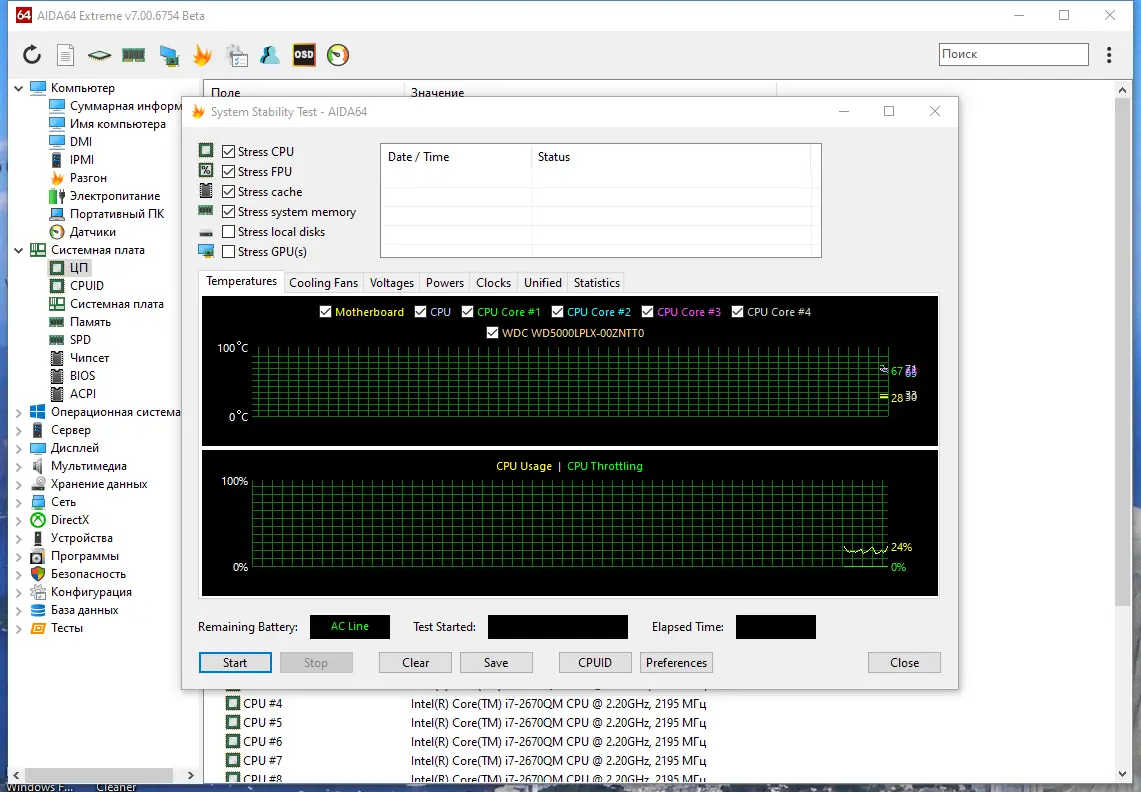Toggle WDC WD5000LPLX drive graph checkbox

pyautogui.click(x=492, y=333)
